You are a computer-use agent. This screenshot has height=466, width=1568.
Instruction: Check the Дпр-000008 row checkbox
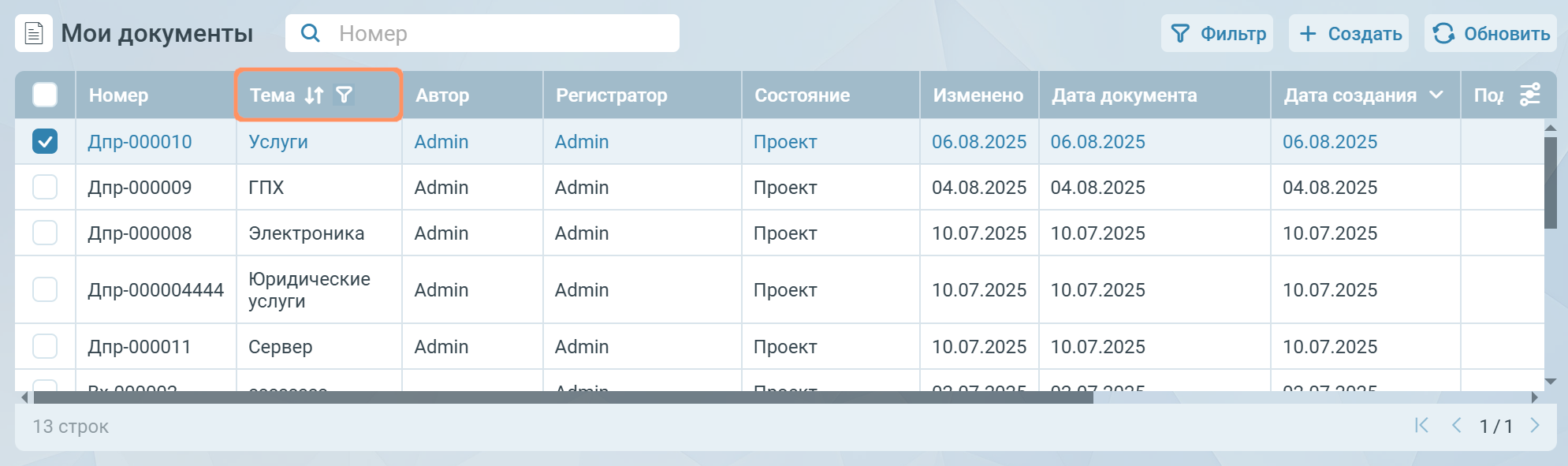click(x=45, y=233)
